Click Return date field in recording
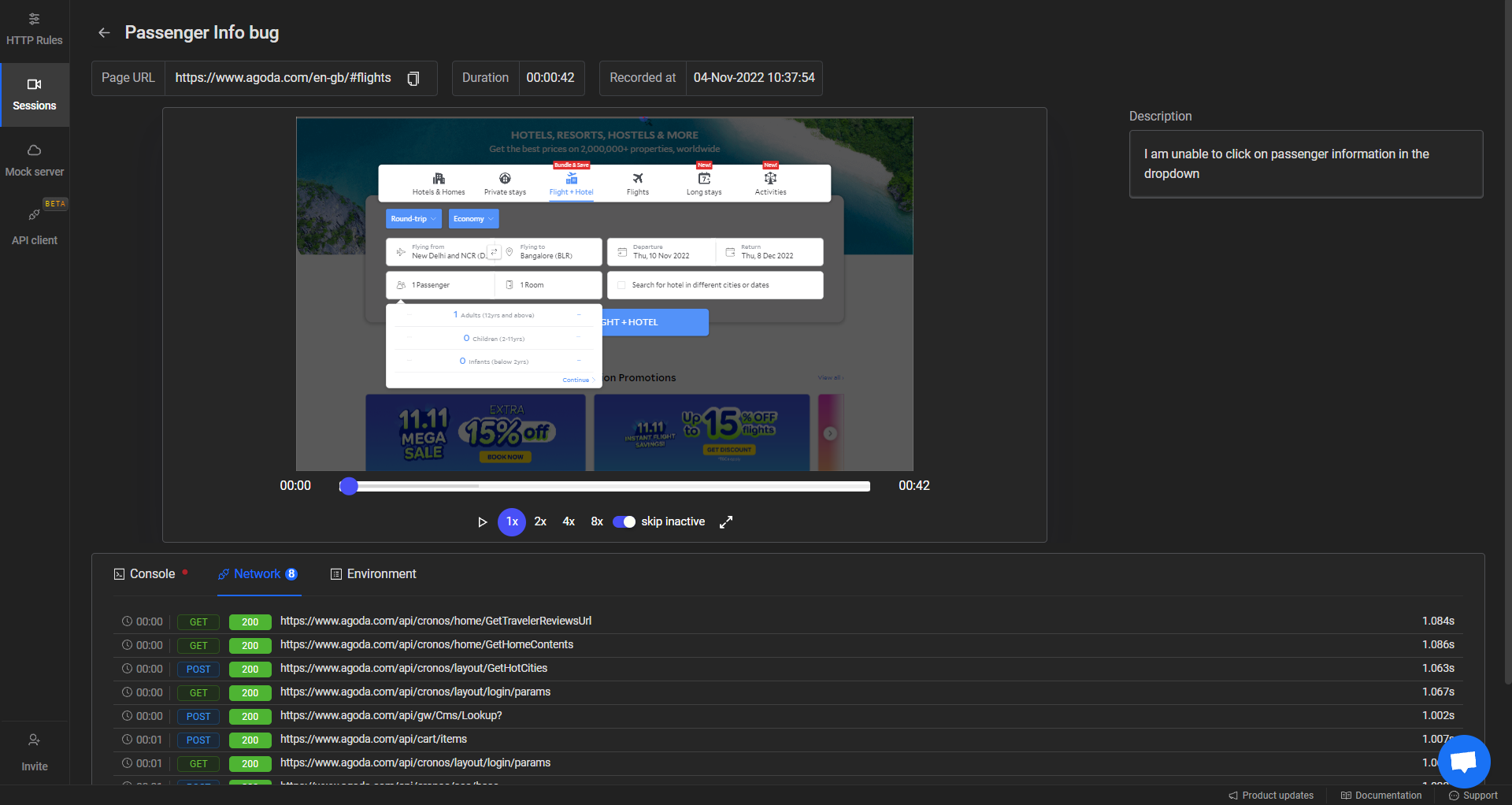 coord(769,252)
